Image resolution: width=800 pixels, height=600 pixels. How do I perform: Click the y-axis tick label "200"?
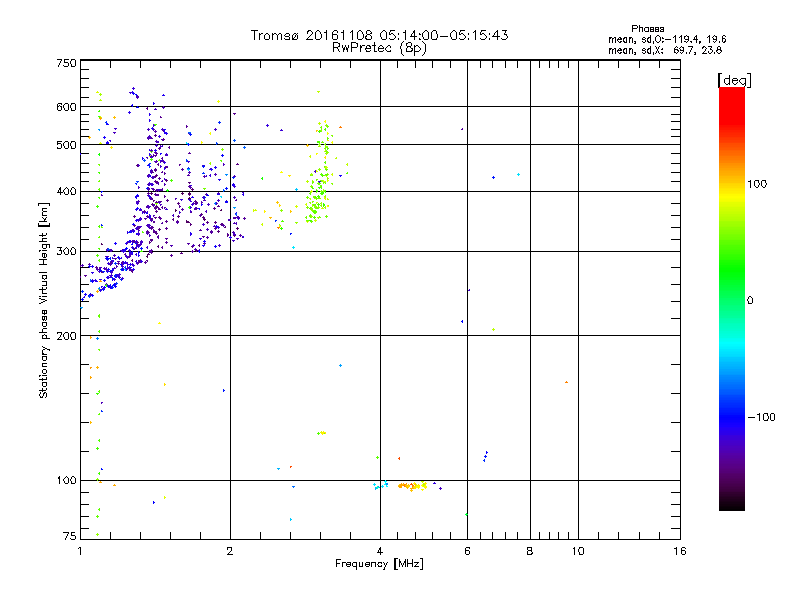(66, 336)
